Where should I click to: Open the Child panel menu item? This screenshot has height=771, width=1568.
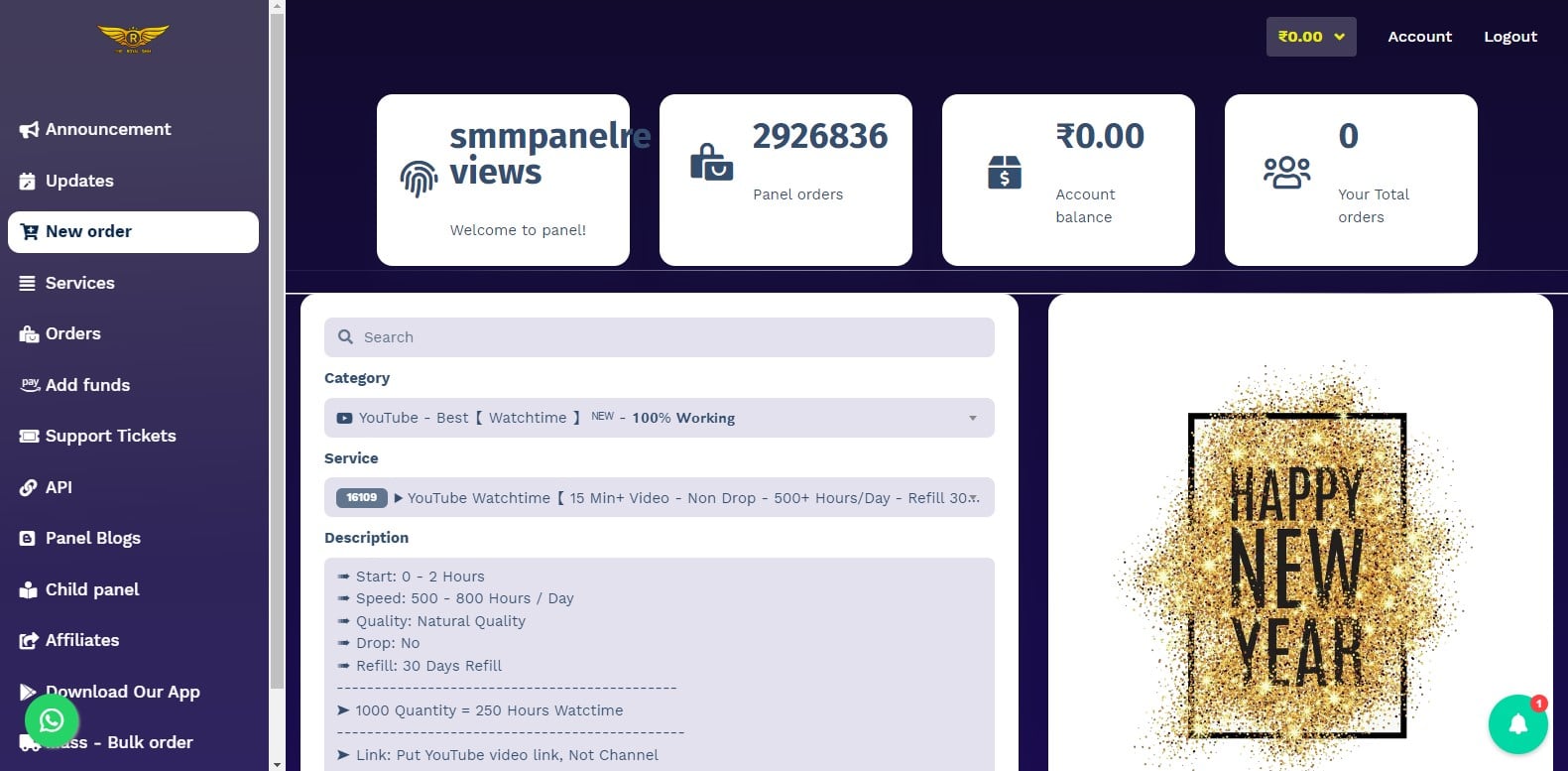(91, 589)
